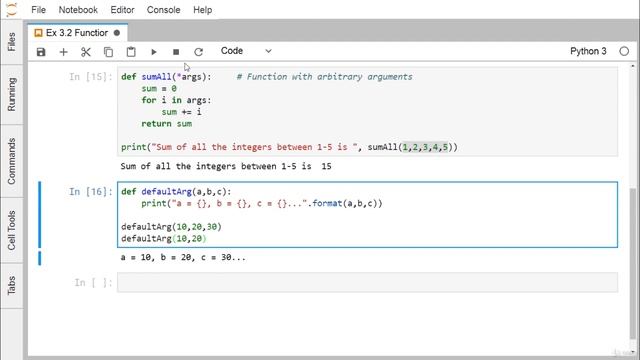Cut the selected cell with scissors icon
Screen dimensions: 640x360
(86, 52)
